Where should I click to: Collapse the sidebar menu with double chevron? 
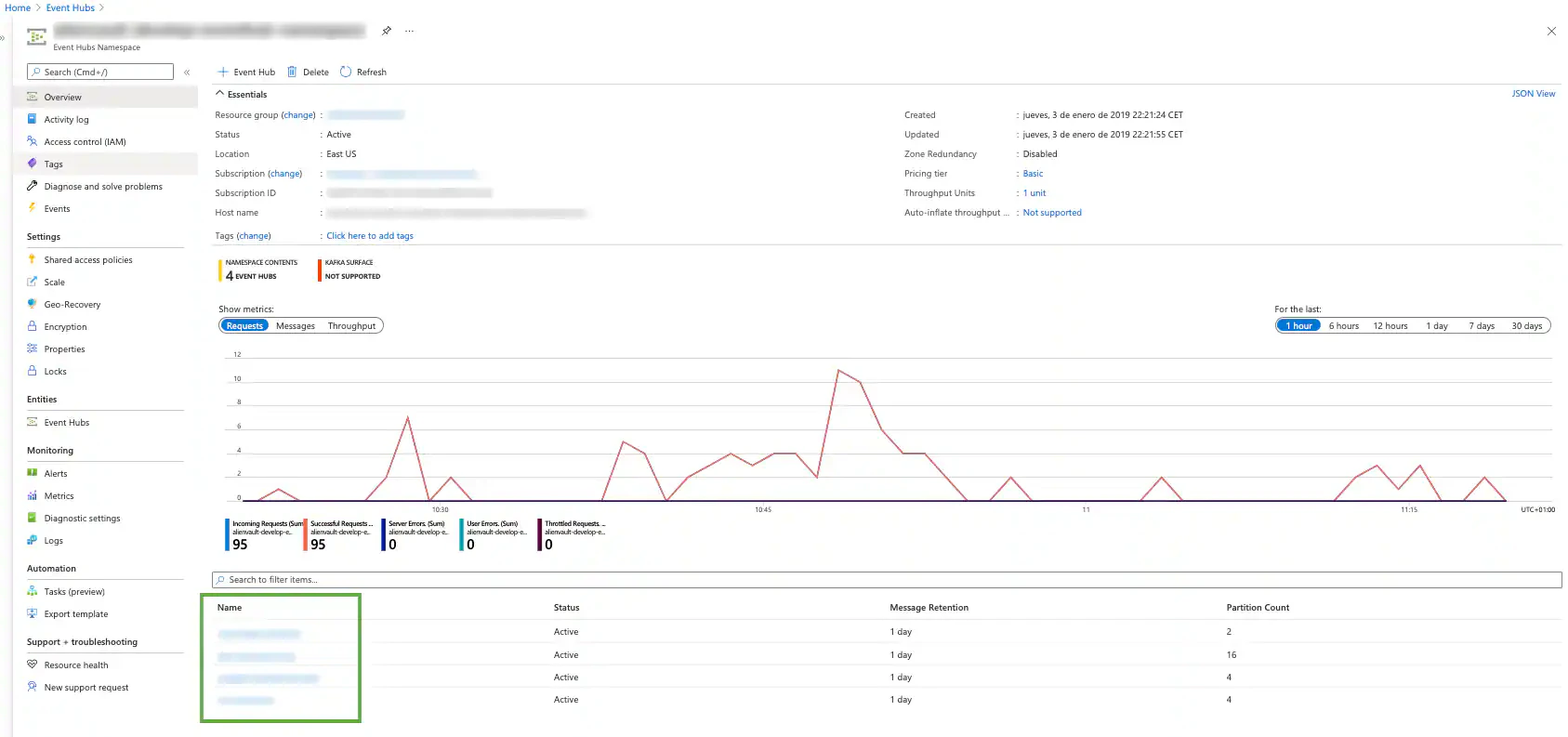[x=187, y=72]
